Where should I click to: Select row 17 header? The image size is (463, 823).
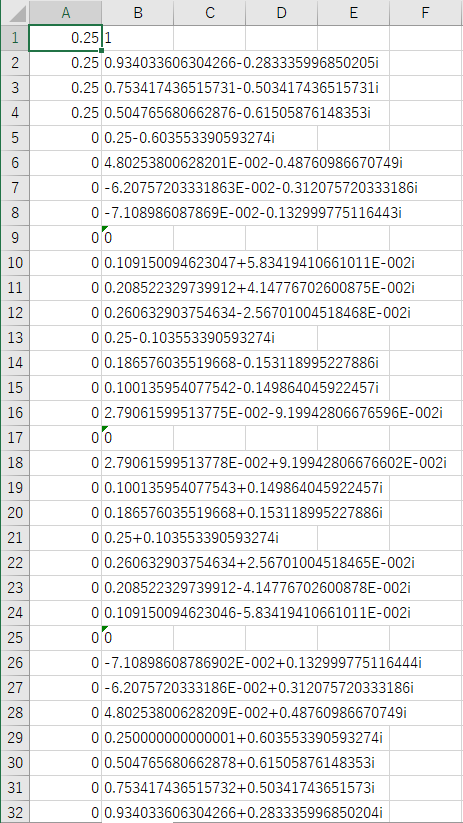coord(14,438)
